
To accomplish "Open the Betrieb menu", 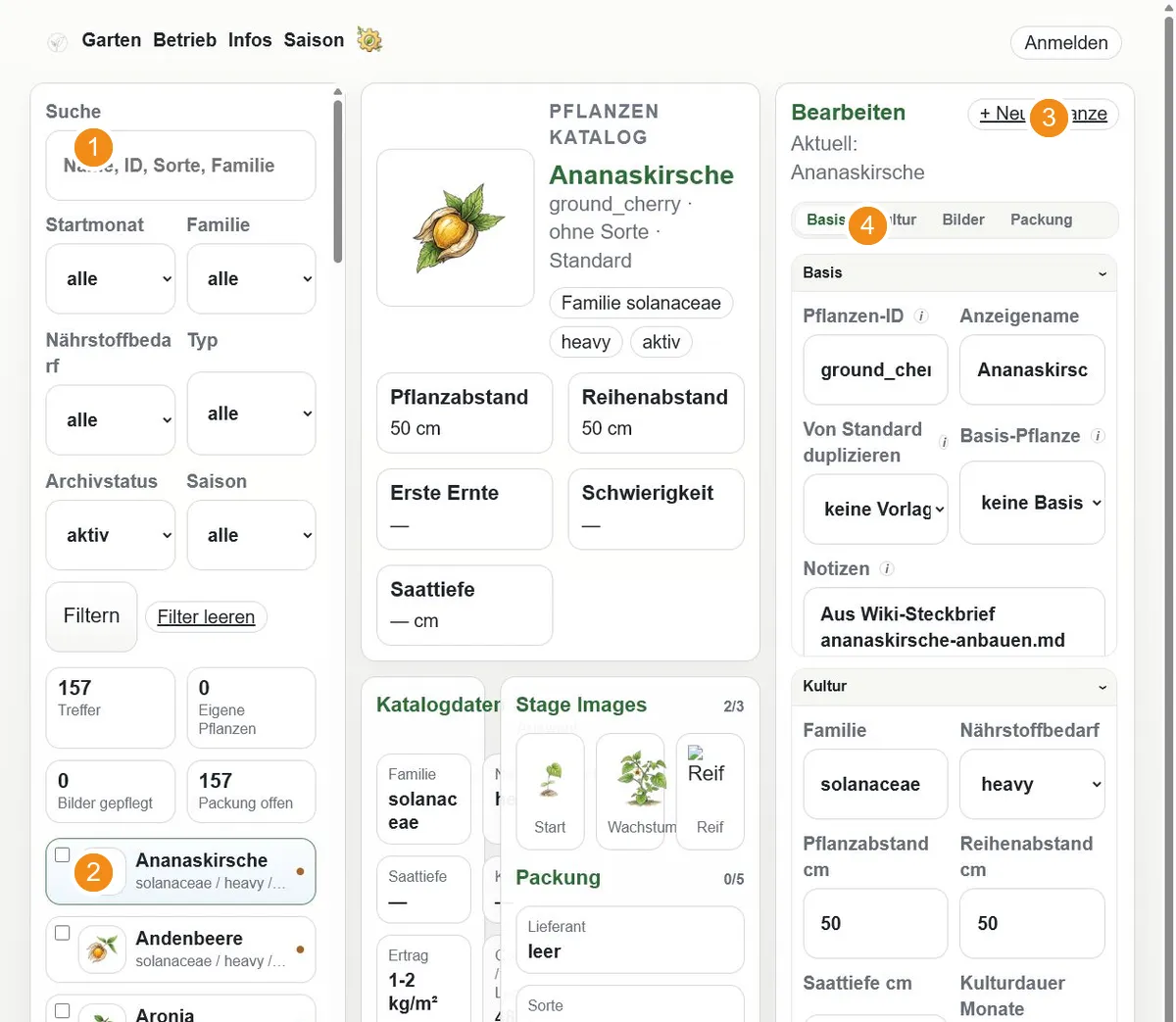I will coord(184,40).
